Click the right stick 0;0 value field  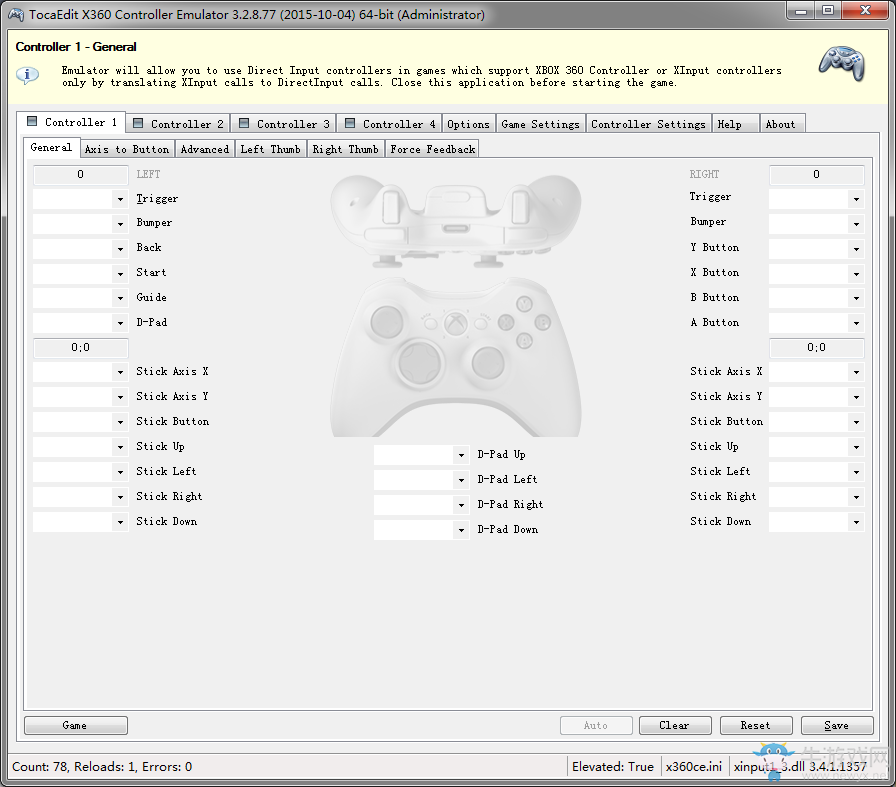817,347
